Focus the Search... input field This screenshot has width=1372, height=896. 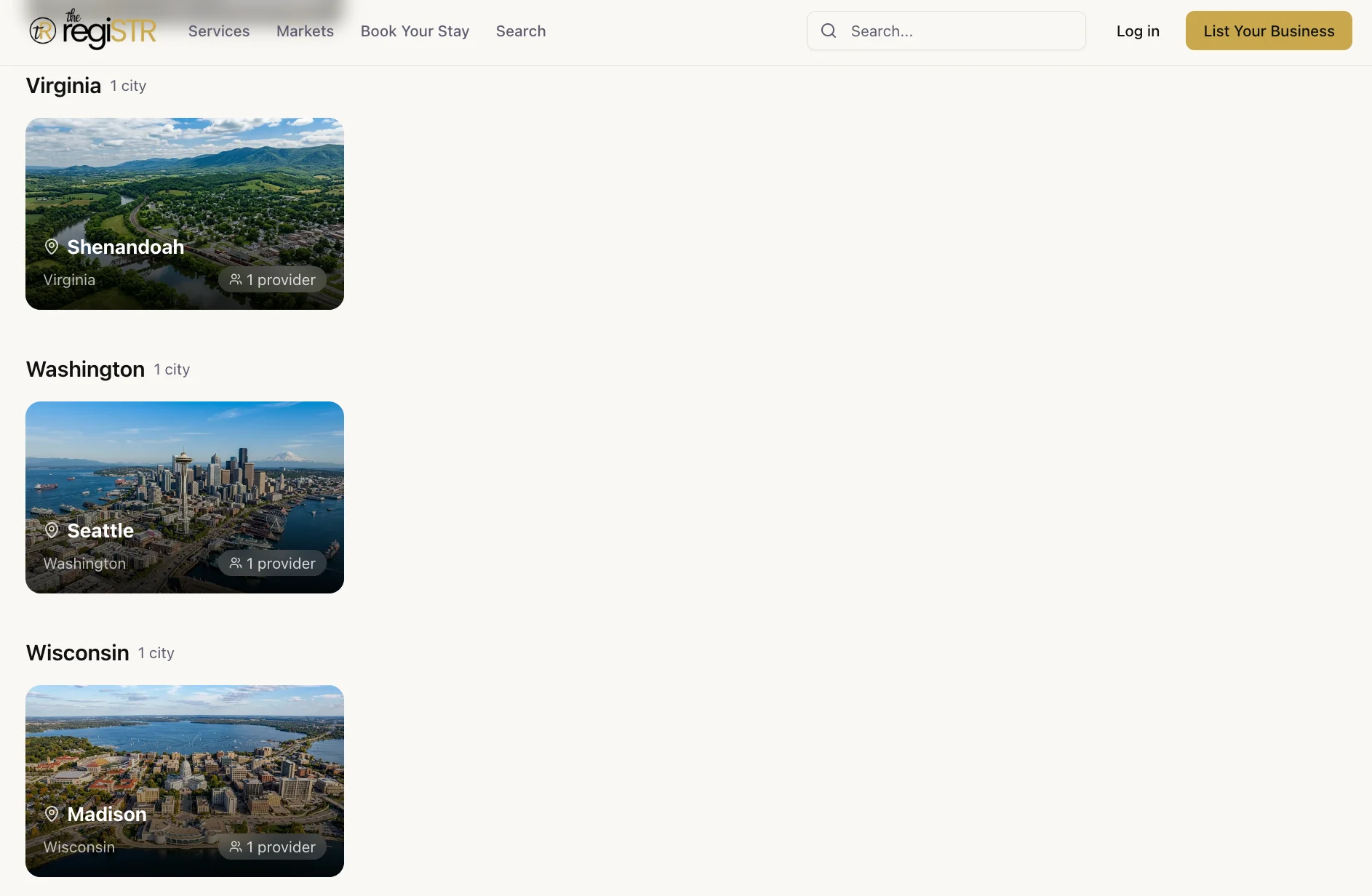click(946, 31)
